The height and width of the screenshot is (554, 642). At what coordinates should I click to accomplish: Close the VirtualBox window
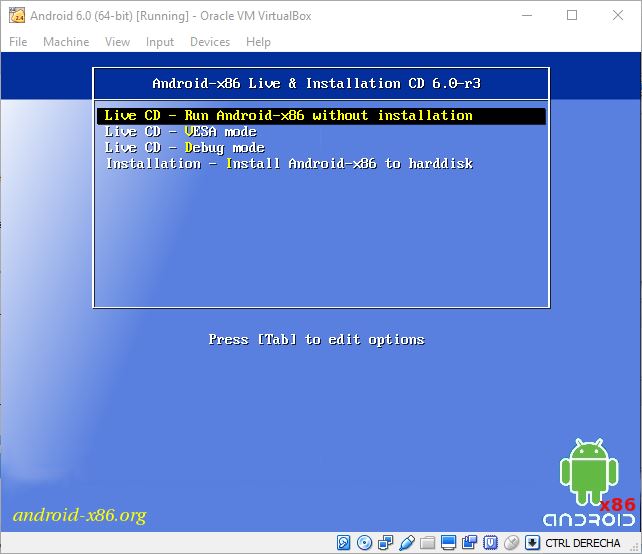point(617,16)
